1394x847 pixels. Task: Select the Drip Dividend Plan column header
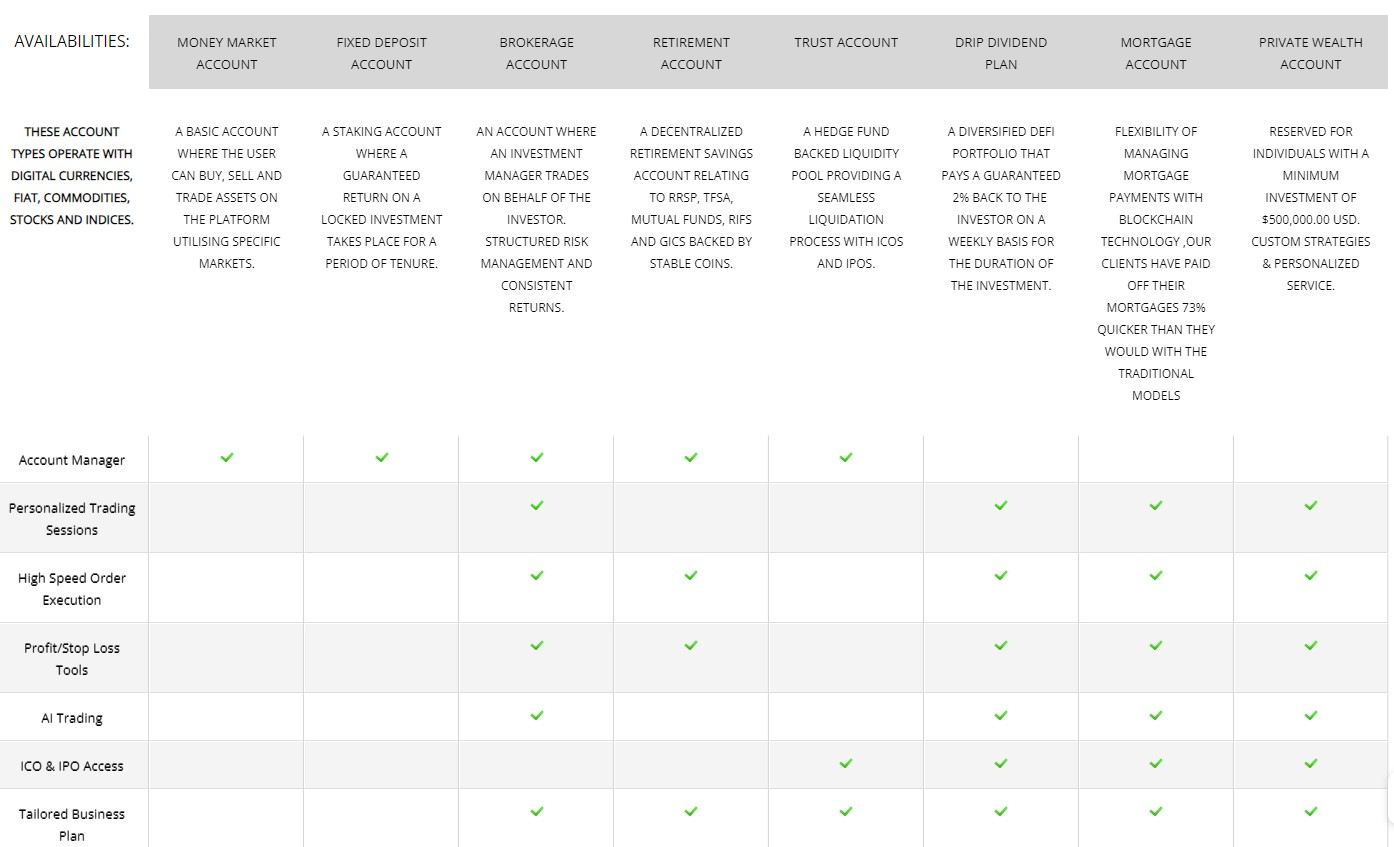click(1001, 53)
